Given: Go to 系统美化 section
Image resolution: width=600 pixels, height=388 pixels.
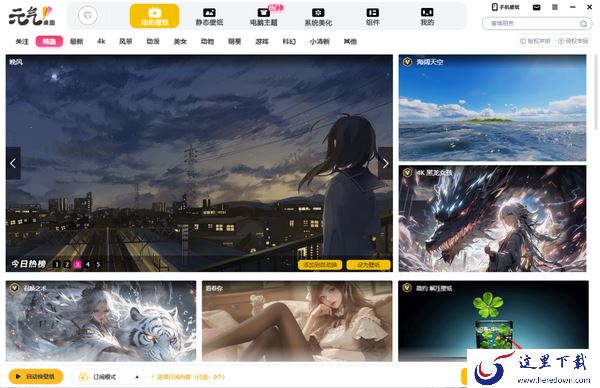Looking at the screenshot, I should pyautogui.click(x=318, y=17).
